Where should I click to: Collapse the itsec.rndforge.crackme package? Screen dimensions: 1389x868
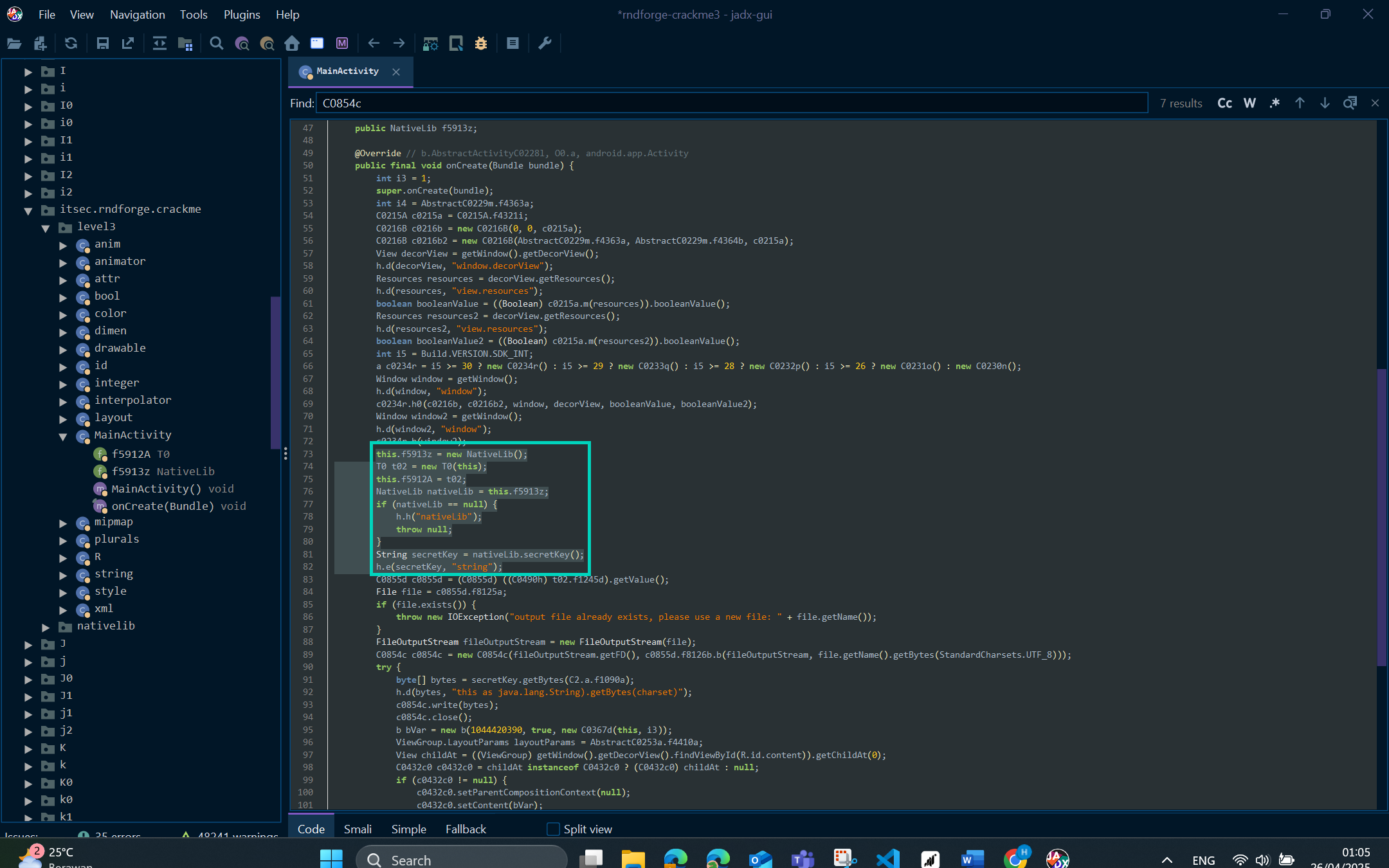(28, 210)
